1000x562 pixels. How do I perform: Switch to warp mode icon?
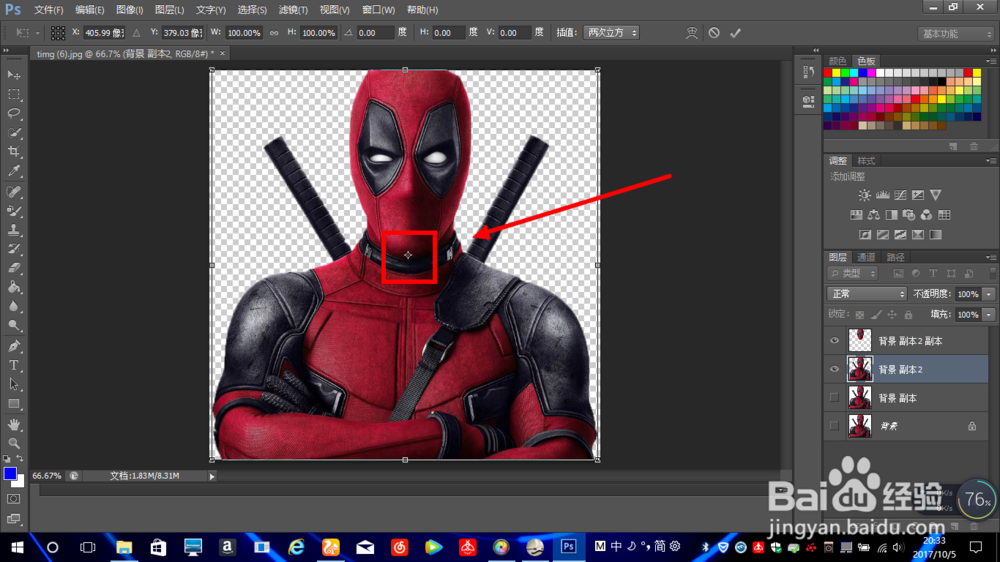click(691, 33)
